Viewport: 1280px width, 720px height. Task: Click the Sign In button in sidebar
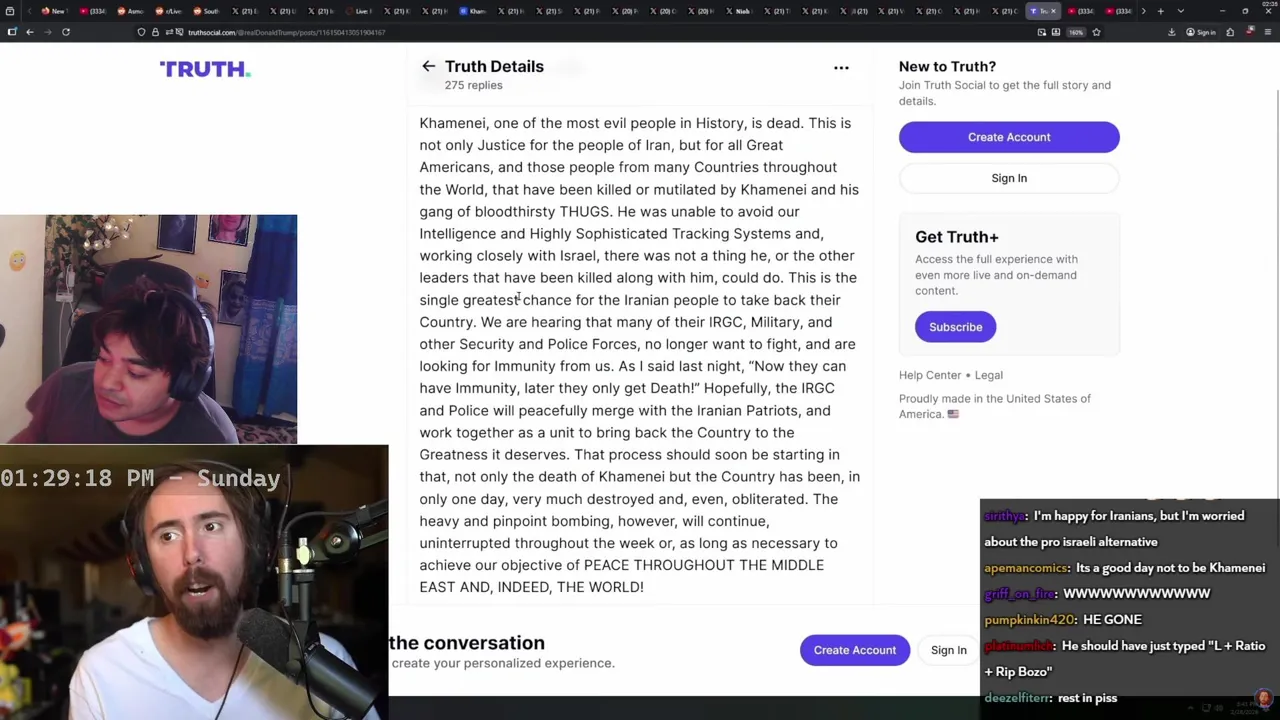pyautogui.click(x=1009, y=178)
